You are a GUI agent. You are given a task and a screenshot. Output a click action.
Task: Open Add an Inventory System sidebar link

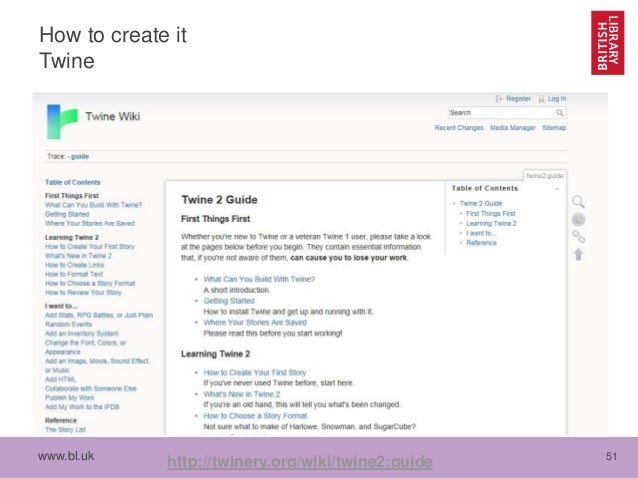[x=82, y=334]
